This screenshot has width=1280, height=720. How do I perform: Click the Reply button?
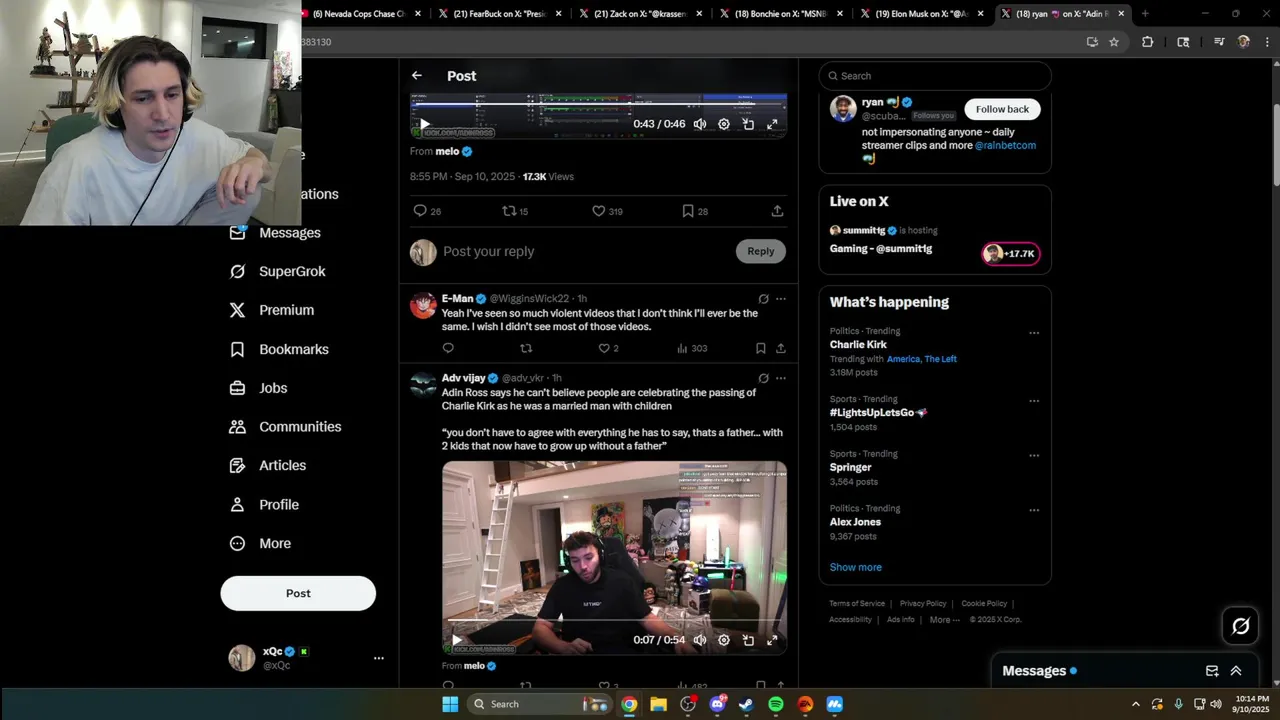coord(761,252)
